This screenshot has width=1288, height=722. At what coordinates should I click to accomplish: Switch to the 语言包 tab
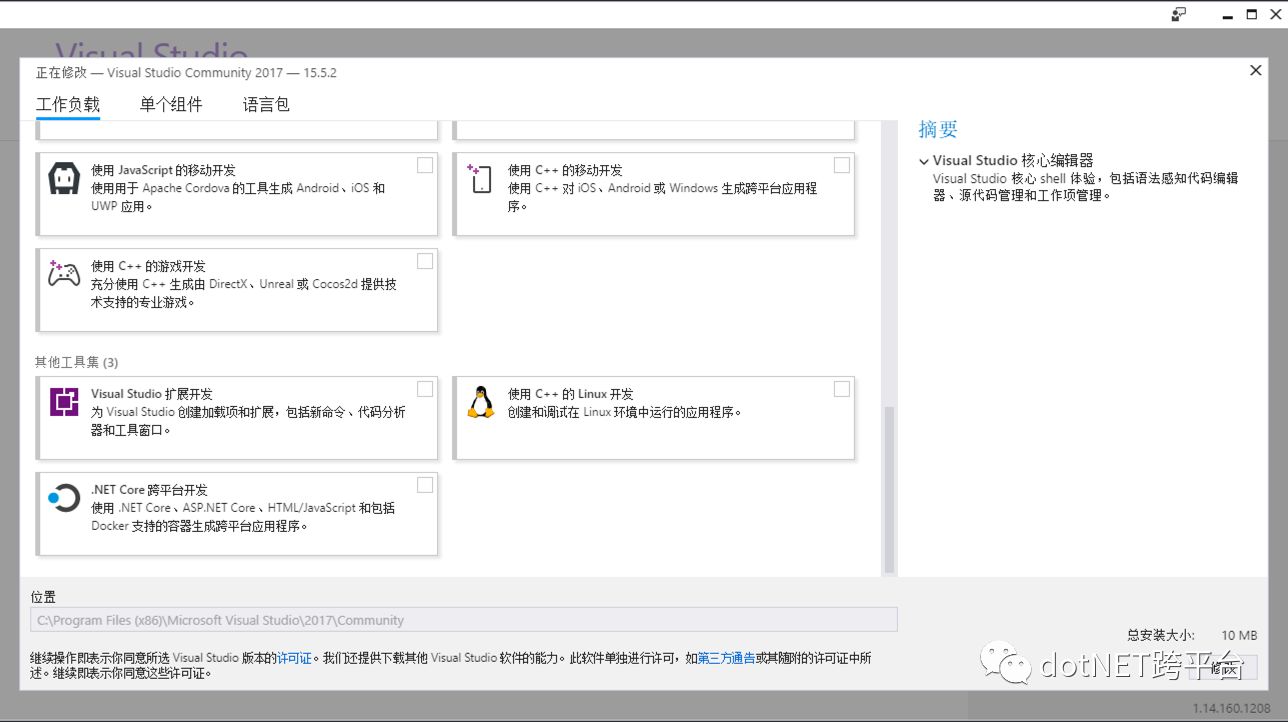coord(266,104)
